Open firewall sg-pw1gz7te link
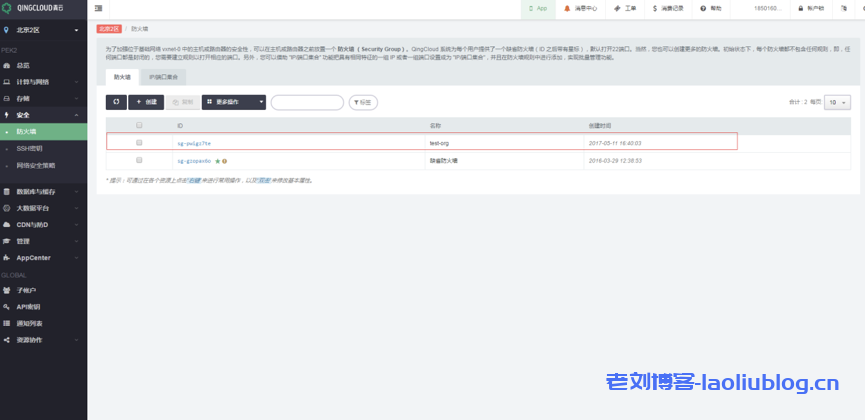Image resolution: width=865 pixels, height=420 pixels. [194, 143]
